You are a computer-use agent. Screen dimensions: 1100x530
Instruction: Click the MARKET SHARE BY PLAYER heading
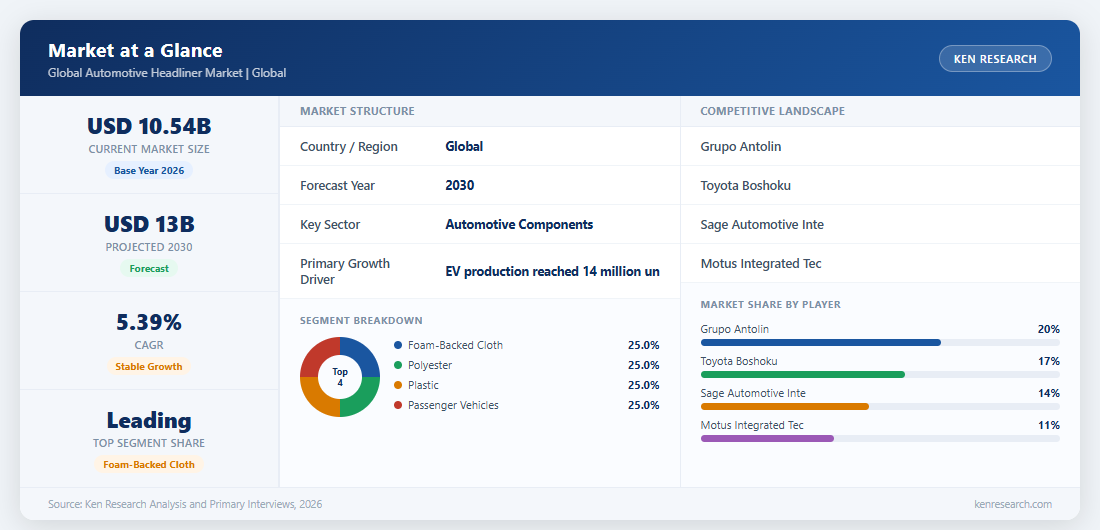tap(770, 305)
